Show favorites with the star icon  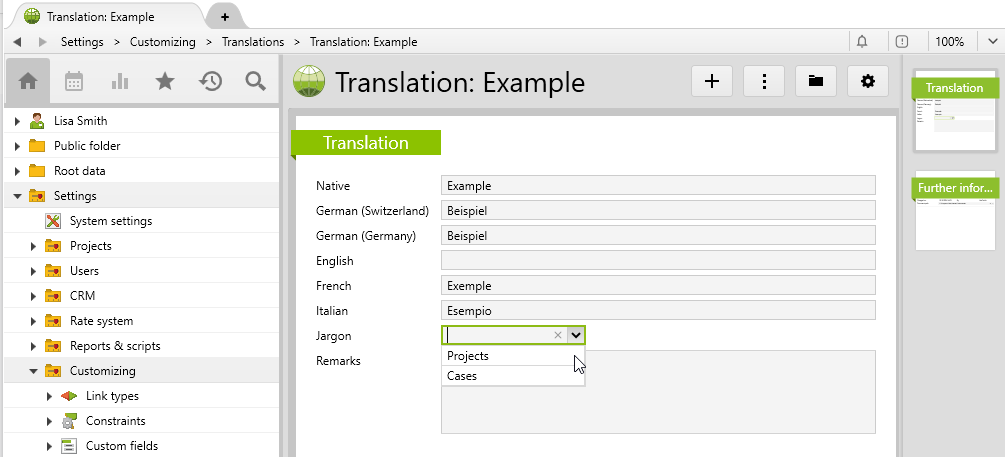165,81
